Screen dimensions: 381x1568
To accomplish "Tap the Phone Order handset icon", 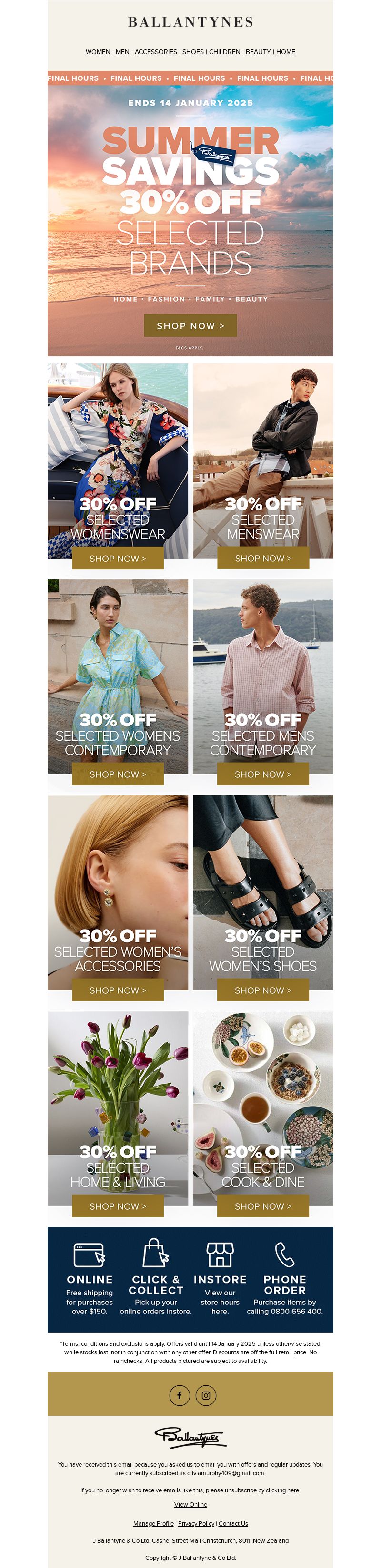I will tap(285, 1254).
